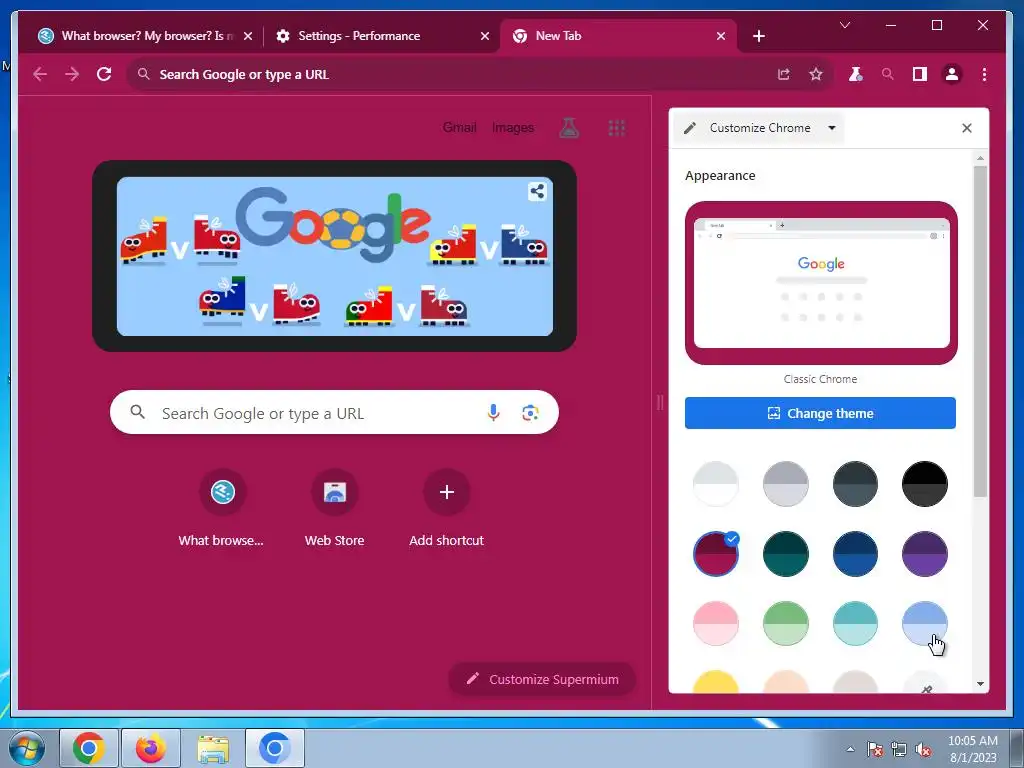Expand the Customize Chrome panel dropdown
The height and width of the screenshot is (768, 1024).
[831, 128]
